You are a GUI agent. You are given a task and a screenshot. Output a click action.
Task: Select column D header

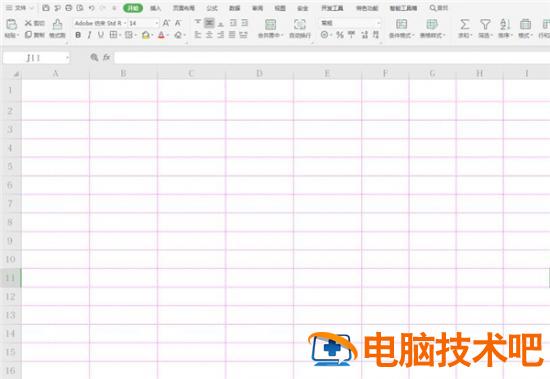259,74
